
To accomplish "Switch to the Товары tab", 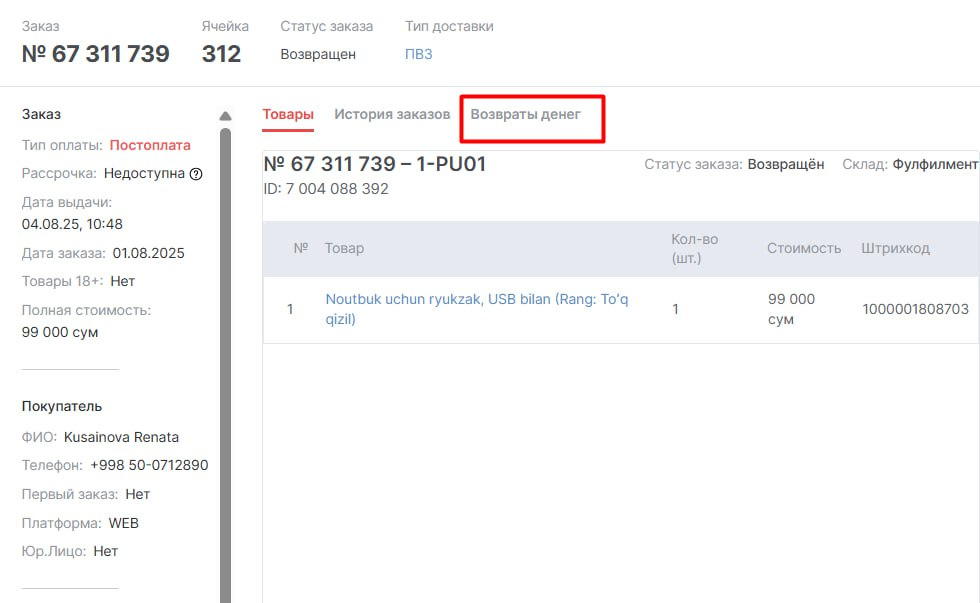I will 288,114.
